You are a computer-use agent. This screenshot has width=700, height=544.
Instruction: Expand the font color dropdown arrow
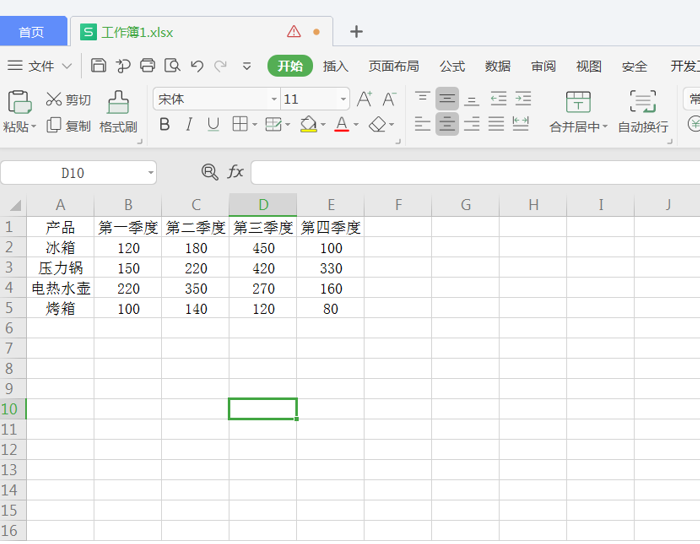[356, 125]
